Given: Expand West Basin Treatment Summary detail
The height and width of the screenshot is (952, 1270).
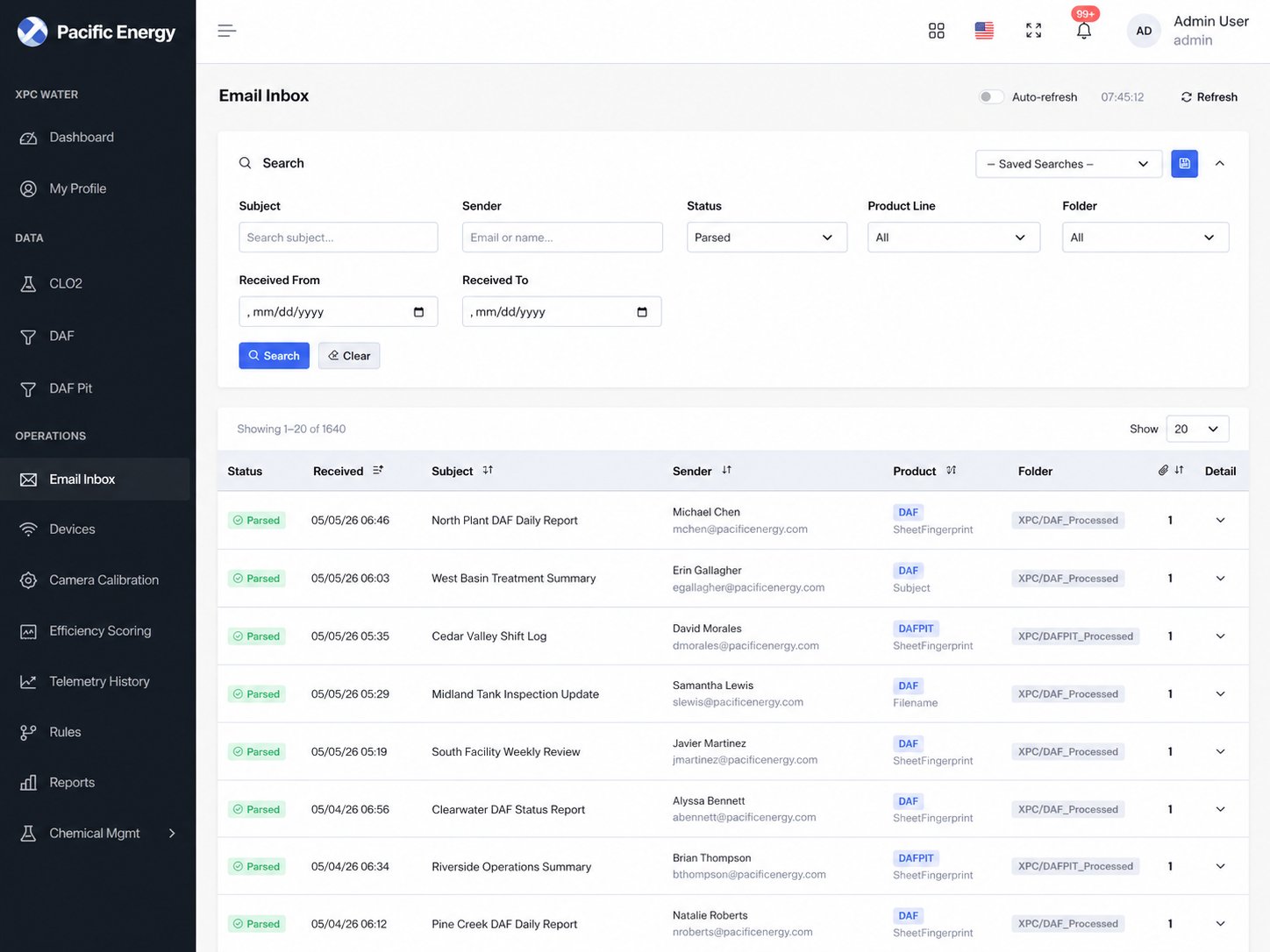Looking at the screenshot, I should [x=1220, y=579].
